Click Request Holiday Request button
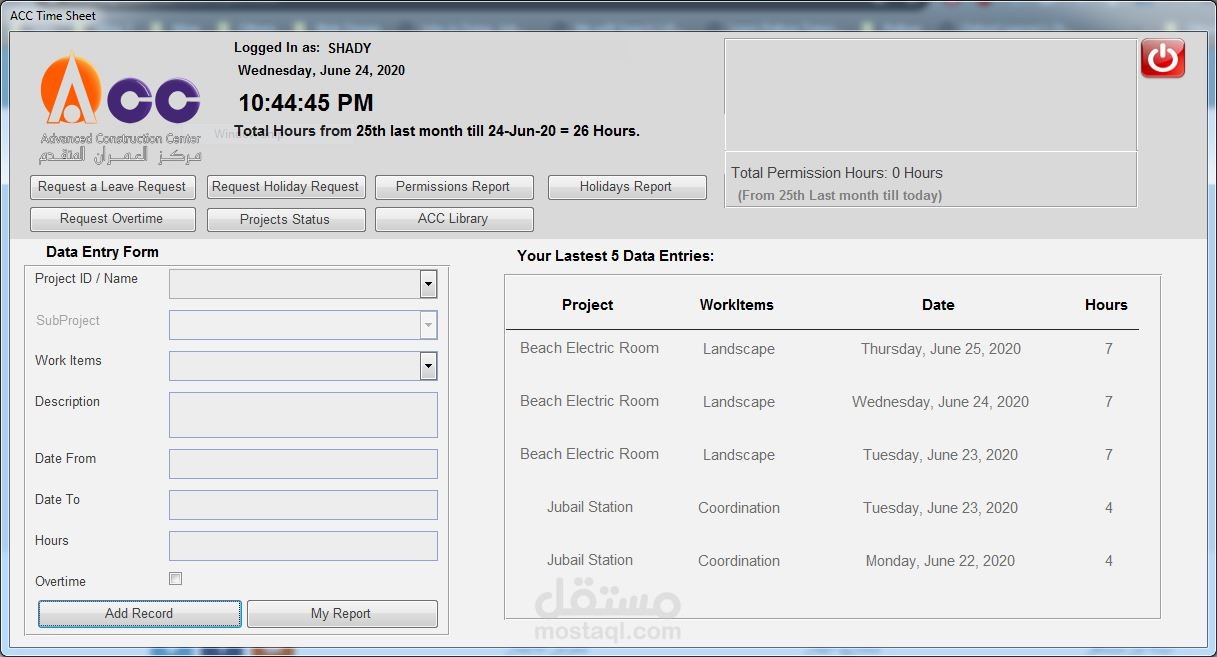Screen dimensions: 1217x657 pyautogui.click(x=285, y=187)
